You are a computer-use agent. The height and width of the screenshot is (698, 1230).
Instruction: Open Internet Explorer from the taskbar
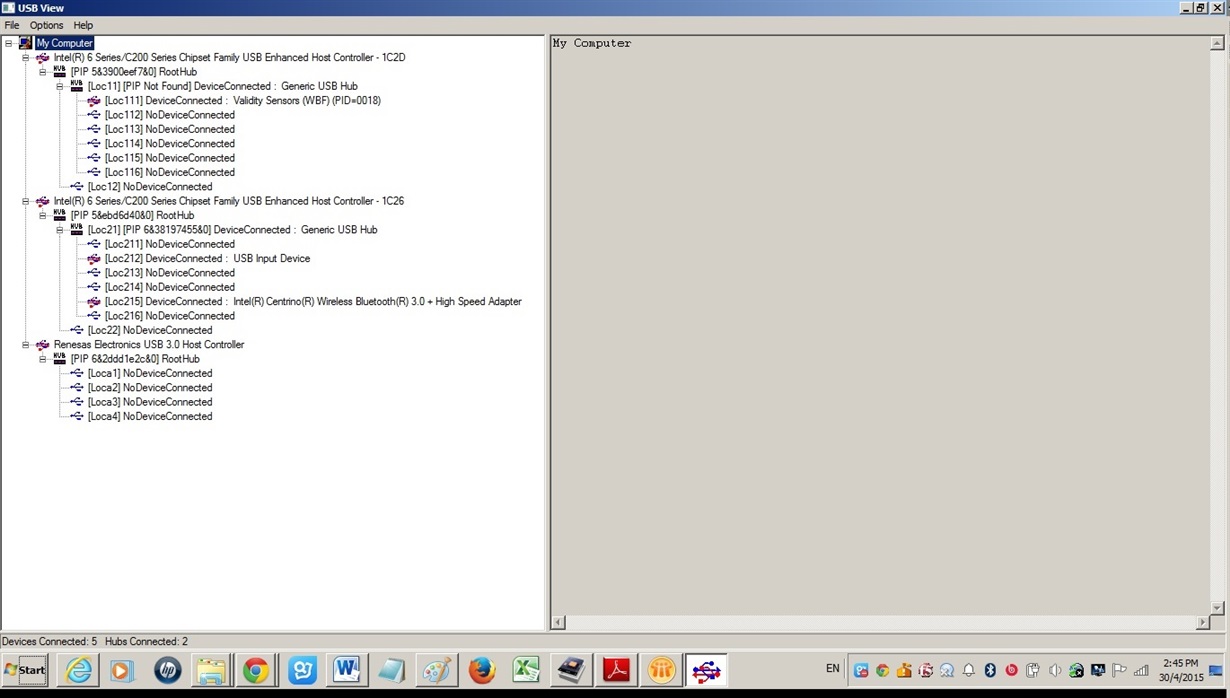point(78,670)
